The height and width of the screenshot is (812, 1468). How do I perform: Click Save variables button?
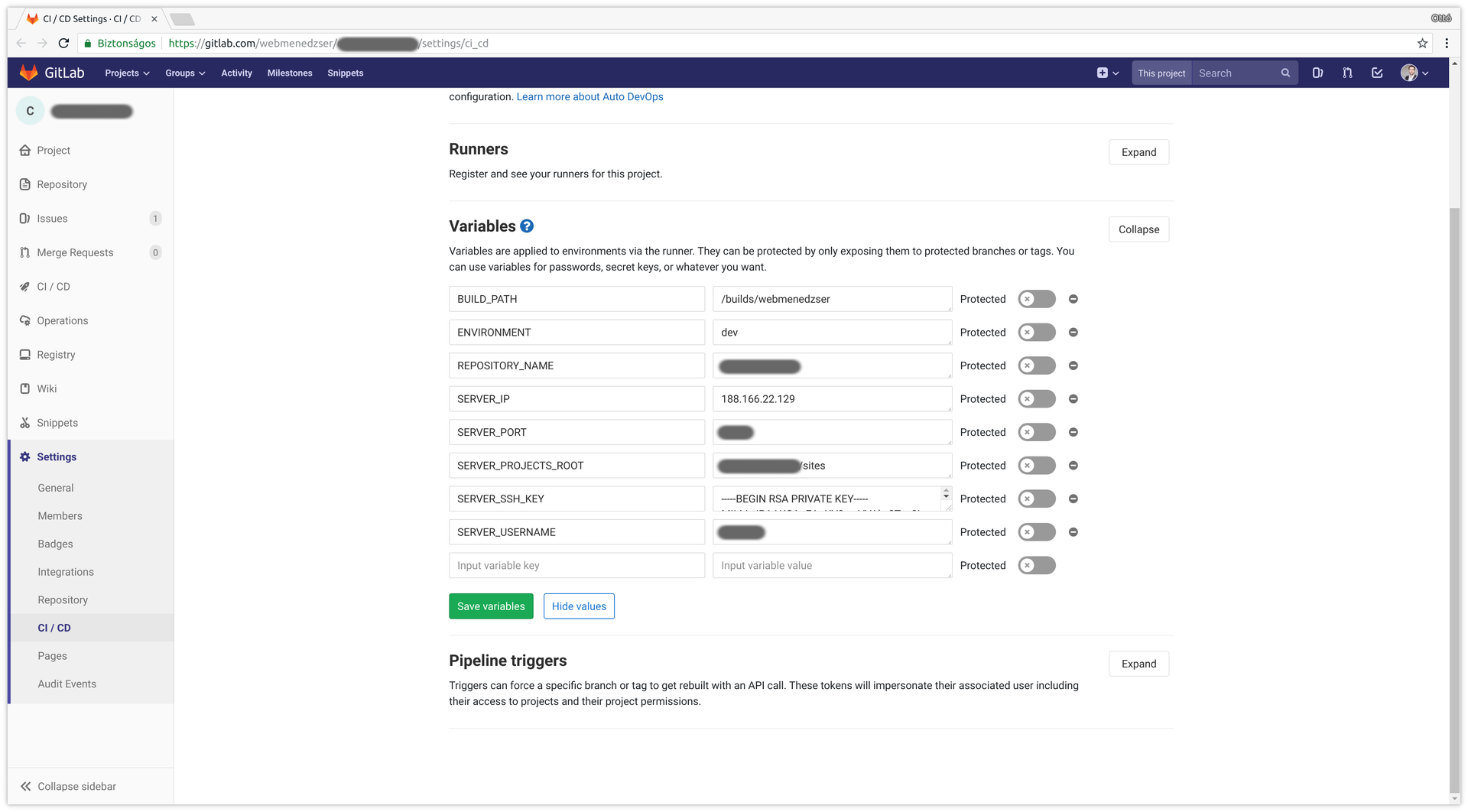(491, 606)
